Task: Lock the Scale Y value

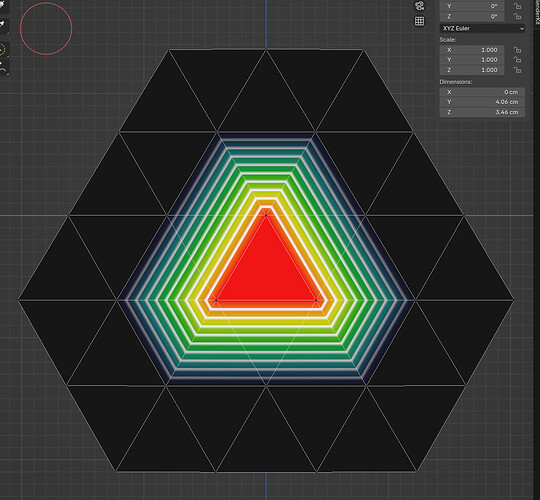Action: pyautogui.click(x=517, y=60)
